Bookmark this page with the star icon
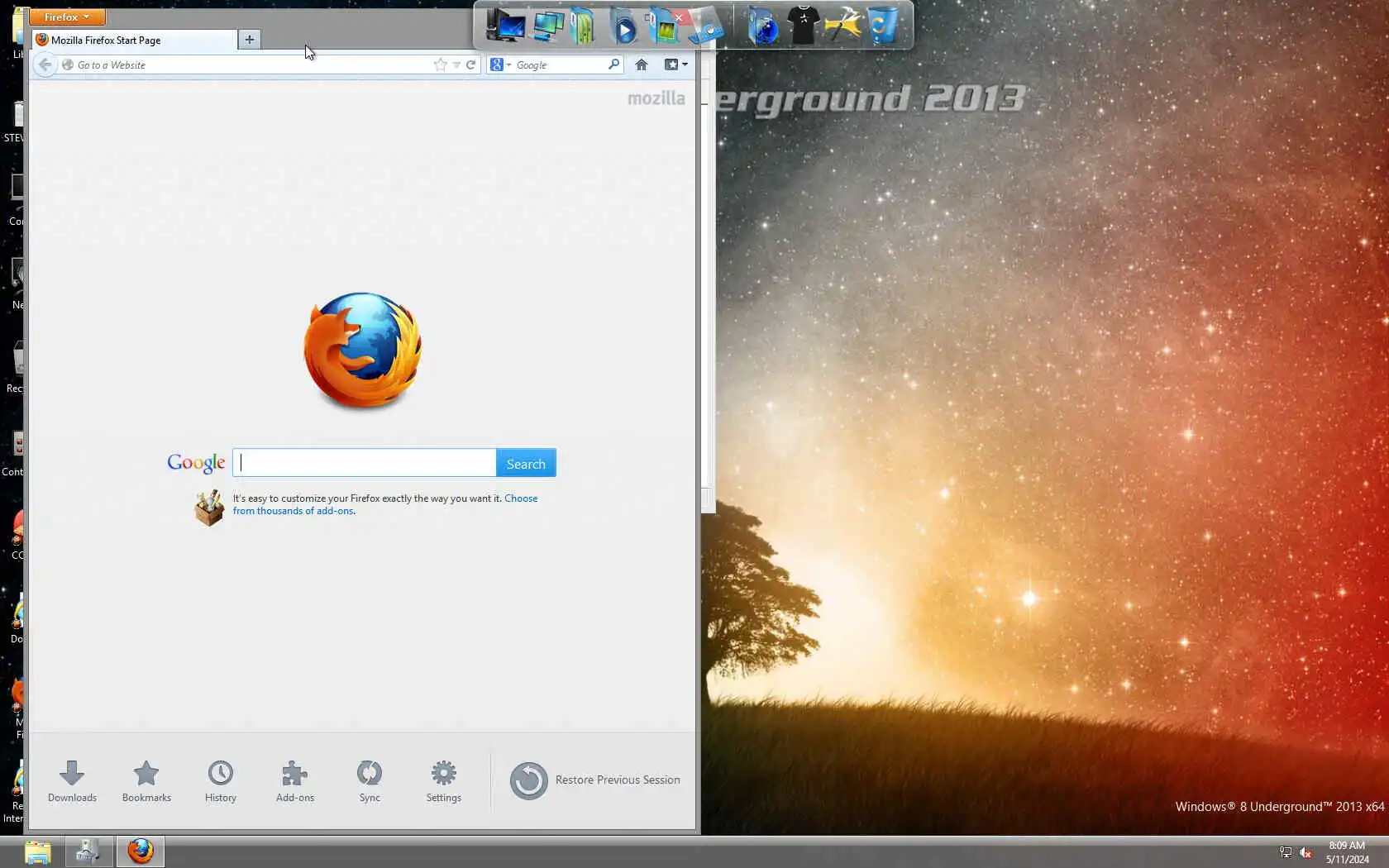This screenshot has height=868, width=1389. (440, 64)
